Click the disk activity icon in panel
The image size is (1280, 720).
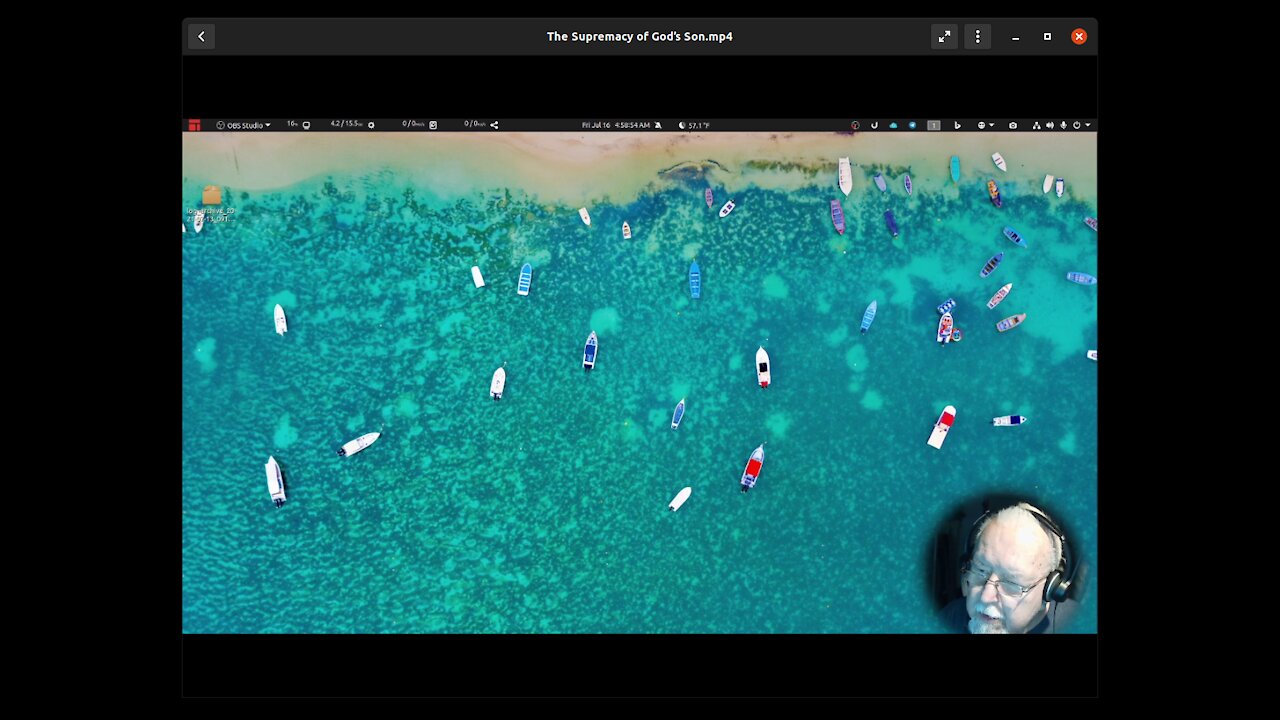(433, 125)
